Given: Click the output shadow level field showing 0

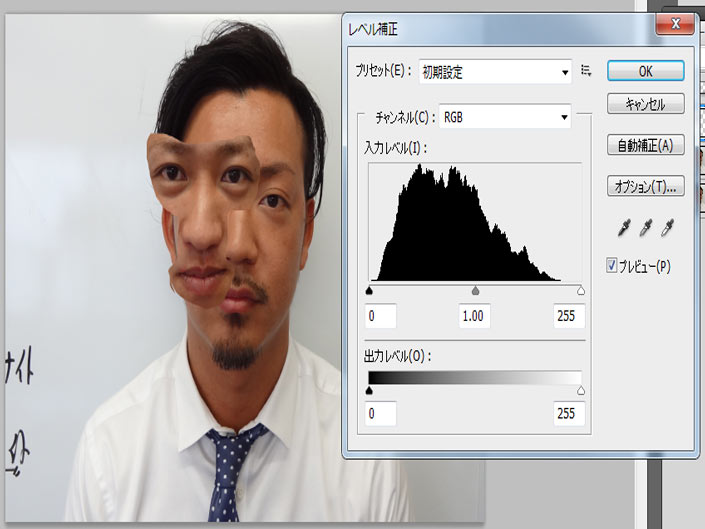Looking at the screenshot, I should pyautogui.click(x=381, y=413).
